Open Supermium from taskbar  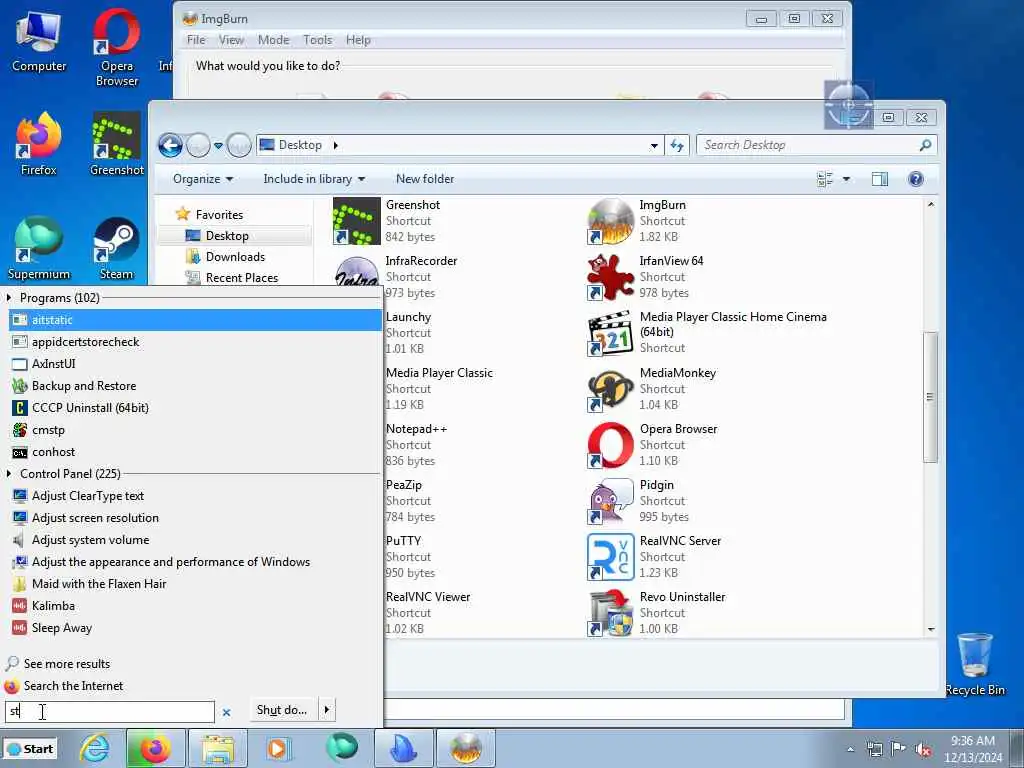click(342, 748)
